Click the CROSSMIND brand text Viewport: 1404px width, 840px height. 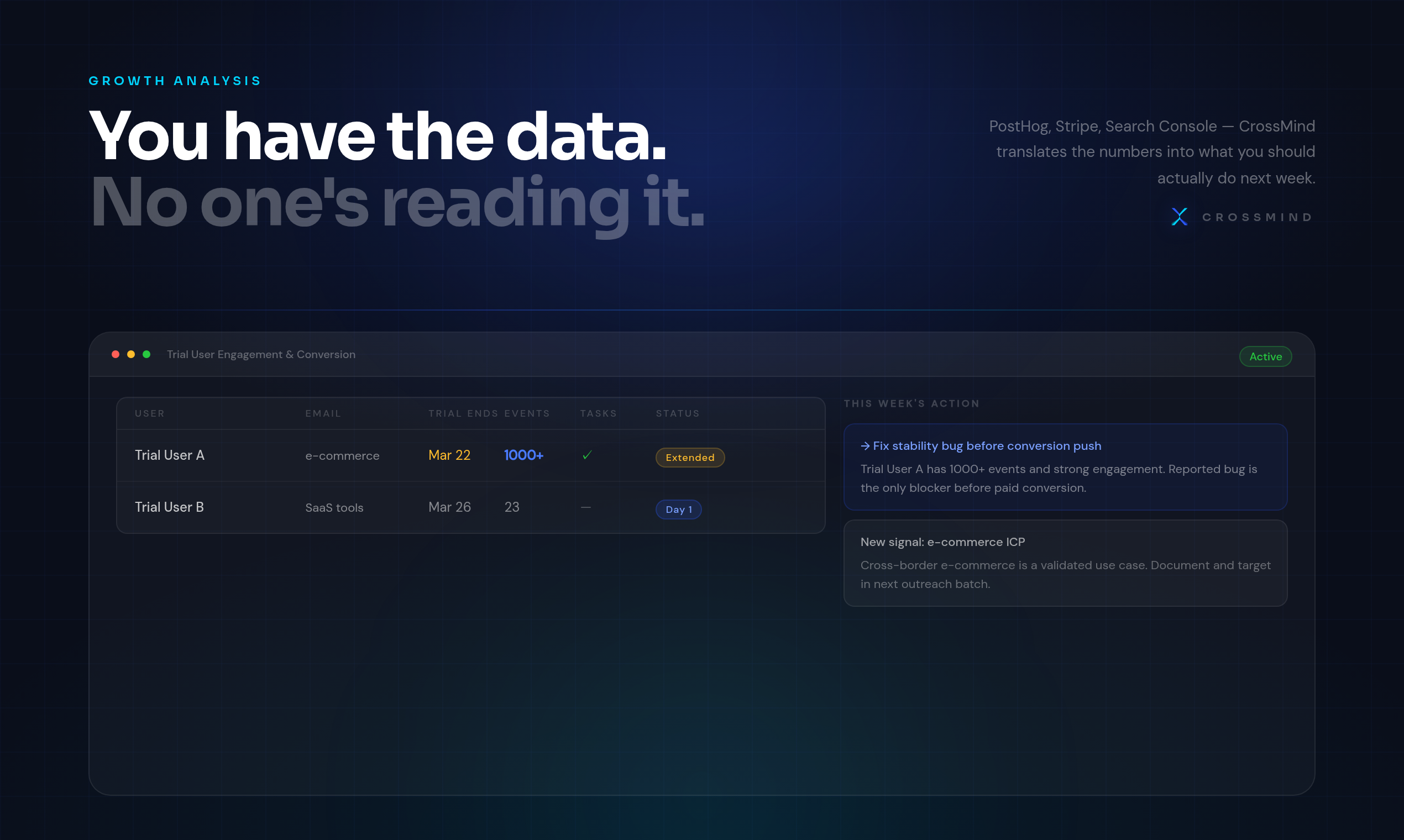point(1257,217)
